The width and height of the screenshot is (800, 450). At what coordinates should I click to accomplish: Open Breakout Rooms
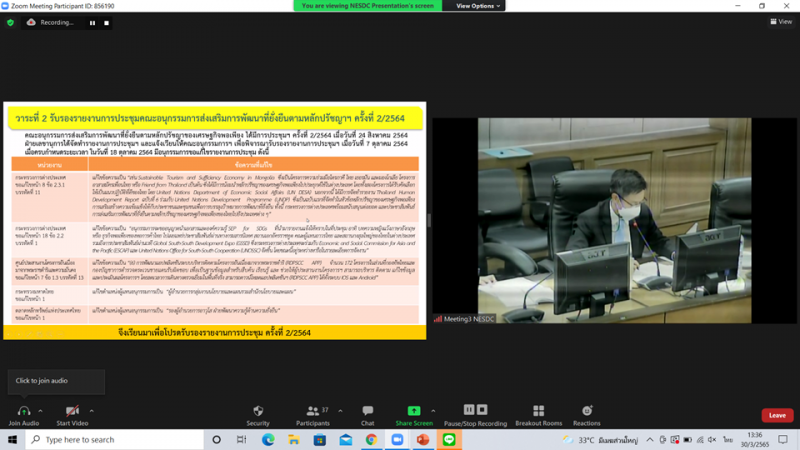point(538,415)
